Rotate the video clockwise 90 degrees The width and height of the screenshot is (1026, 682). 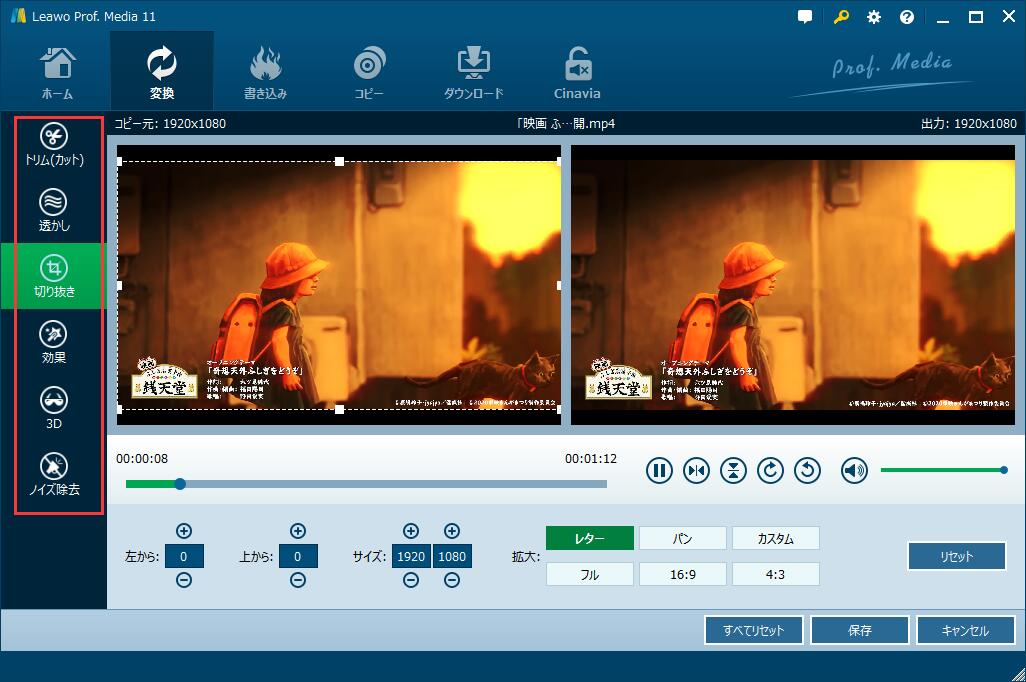[770, 470]
